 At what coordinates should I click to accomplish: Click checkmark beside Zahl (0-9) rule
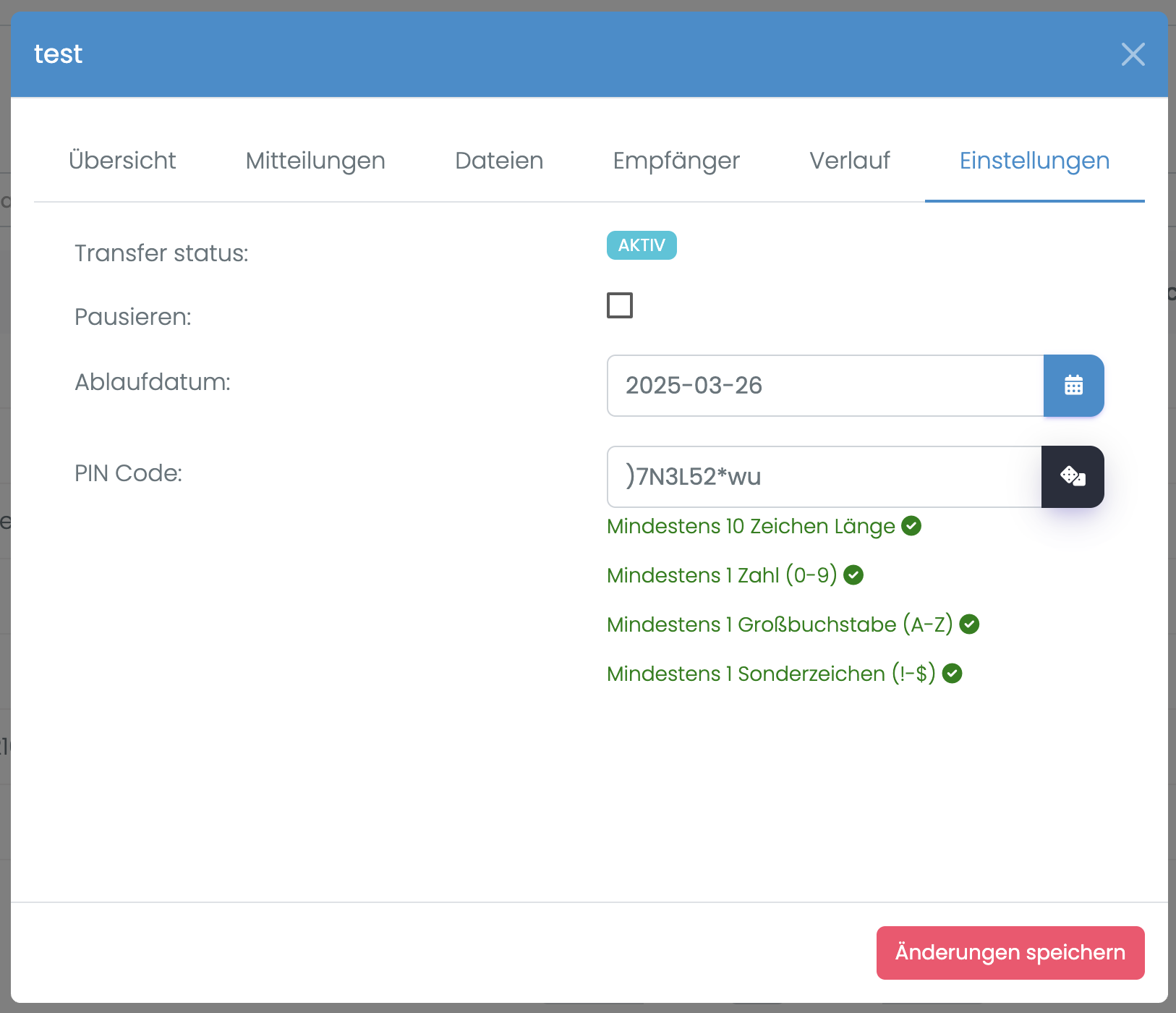click(x=853, y=575)
